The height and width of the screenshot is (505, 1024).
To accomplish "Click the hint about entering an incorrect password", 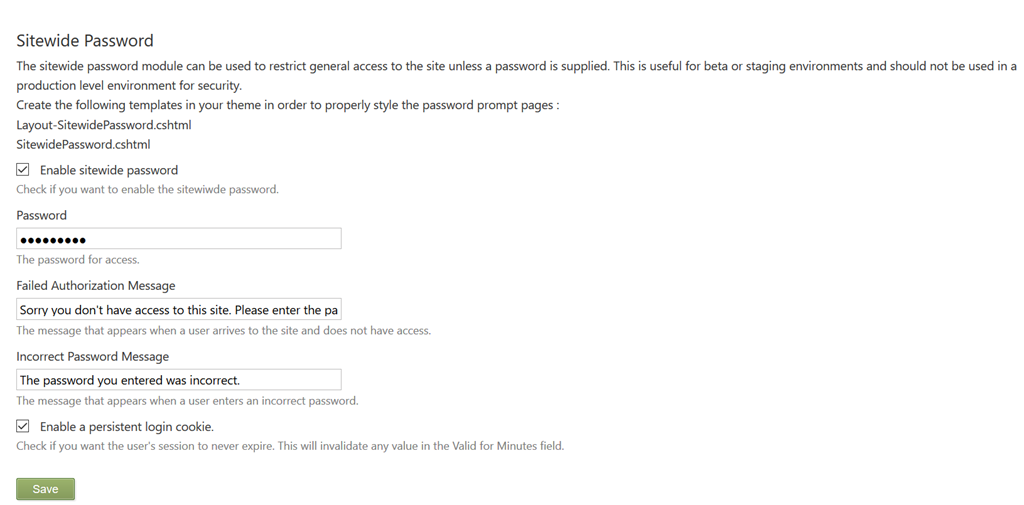I will 187,401.
